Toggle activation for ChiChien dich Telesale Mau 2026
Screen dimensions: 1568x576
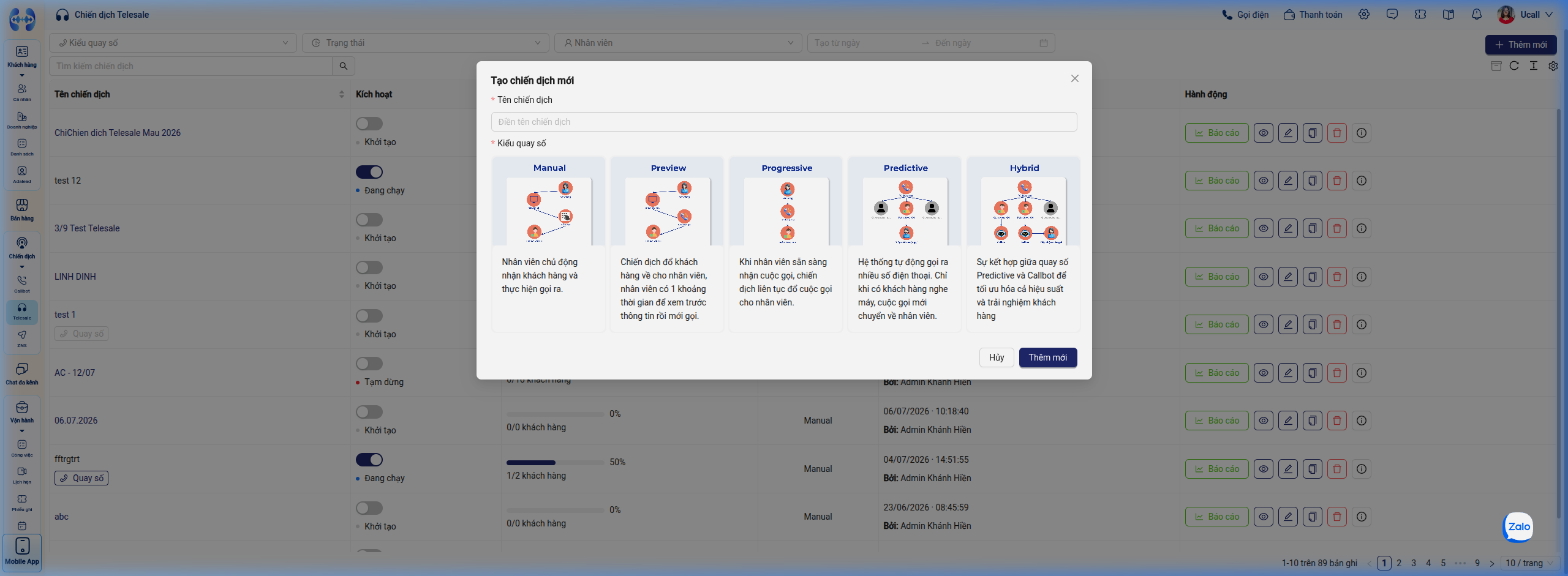point(369,124)
